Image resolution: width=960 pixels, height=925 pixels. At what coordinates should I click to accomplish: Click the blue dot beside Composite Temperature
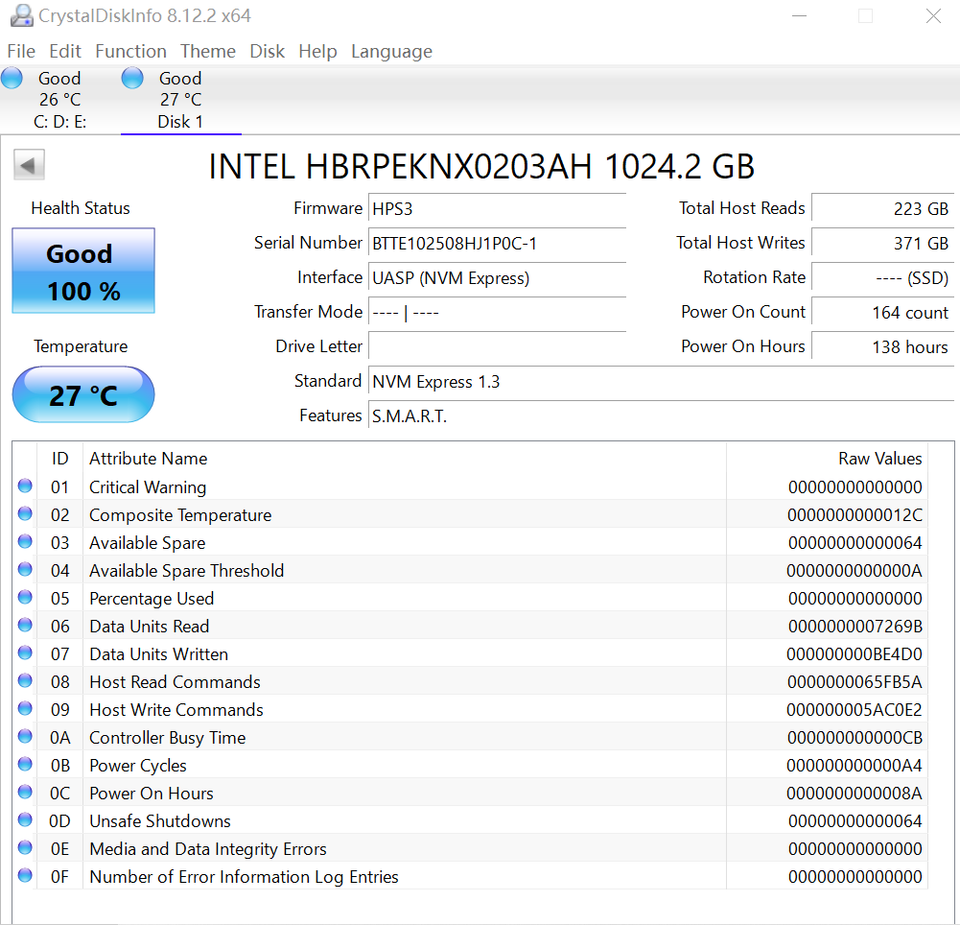click(x=24, y=514)
